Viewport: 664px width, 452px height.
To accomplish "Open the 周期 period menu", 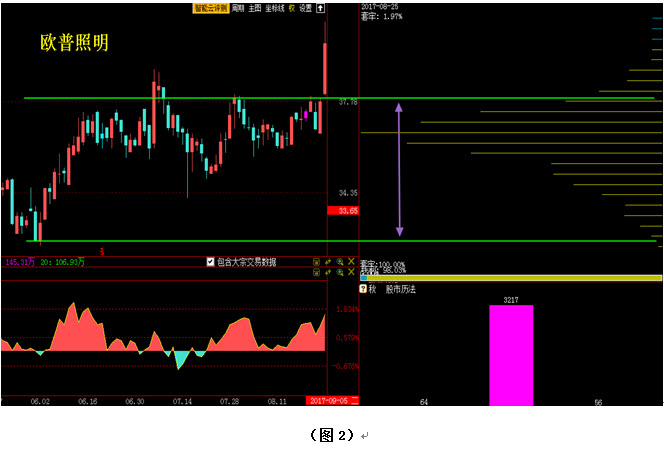I will [237, 7].
